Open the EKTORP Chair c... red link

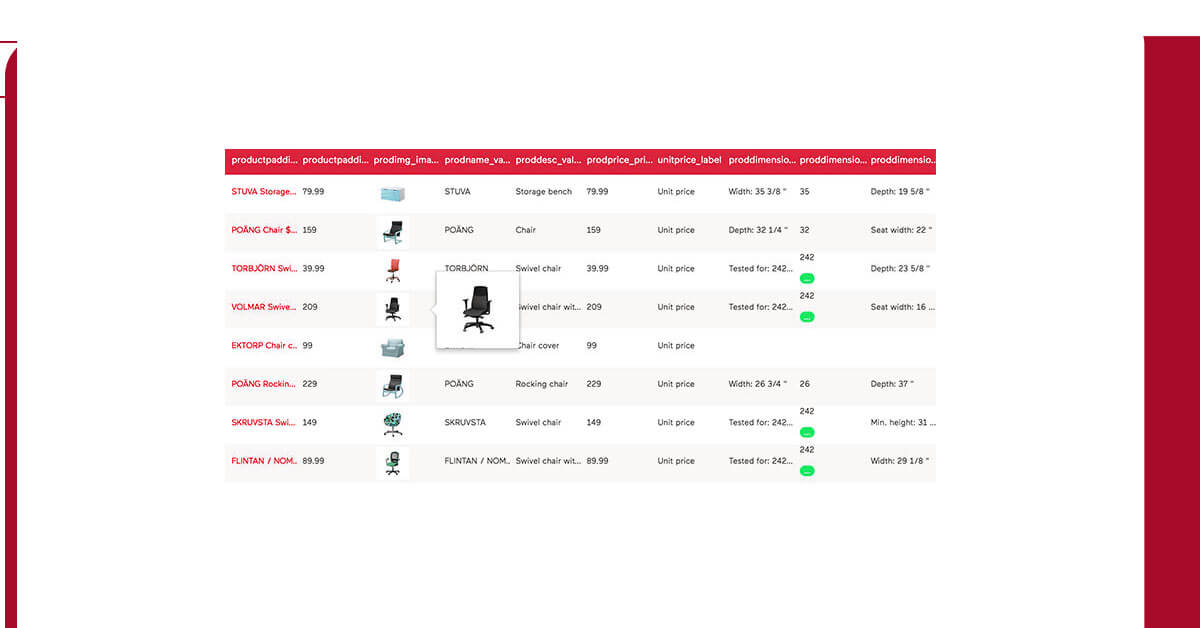[x=264, y=345]
